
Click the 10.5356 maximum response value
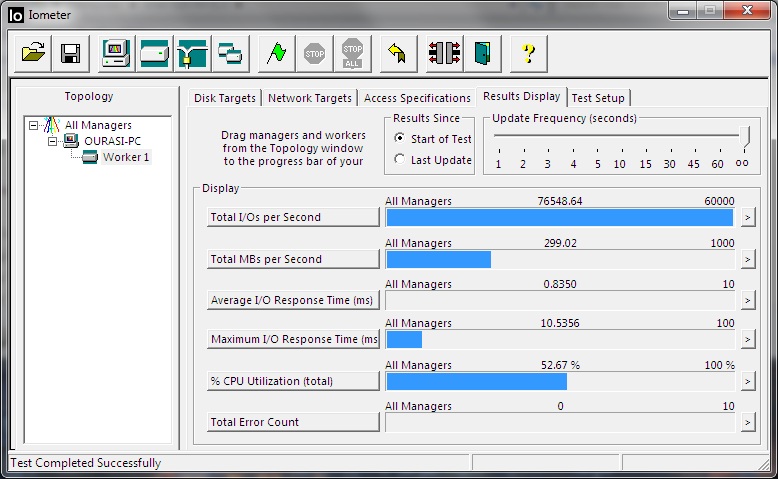click(x=560, y=323)
